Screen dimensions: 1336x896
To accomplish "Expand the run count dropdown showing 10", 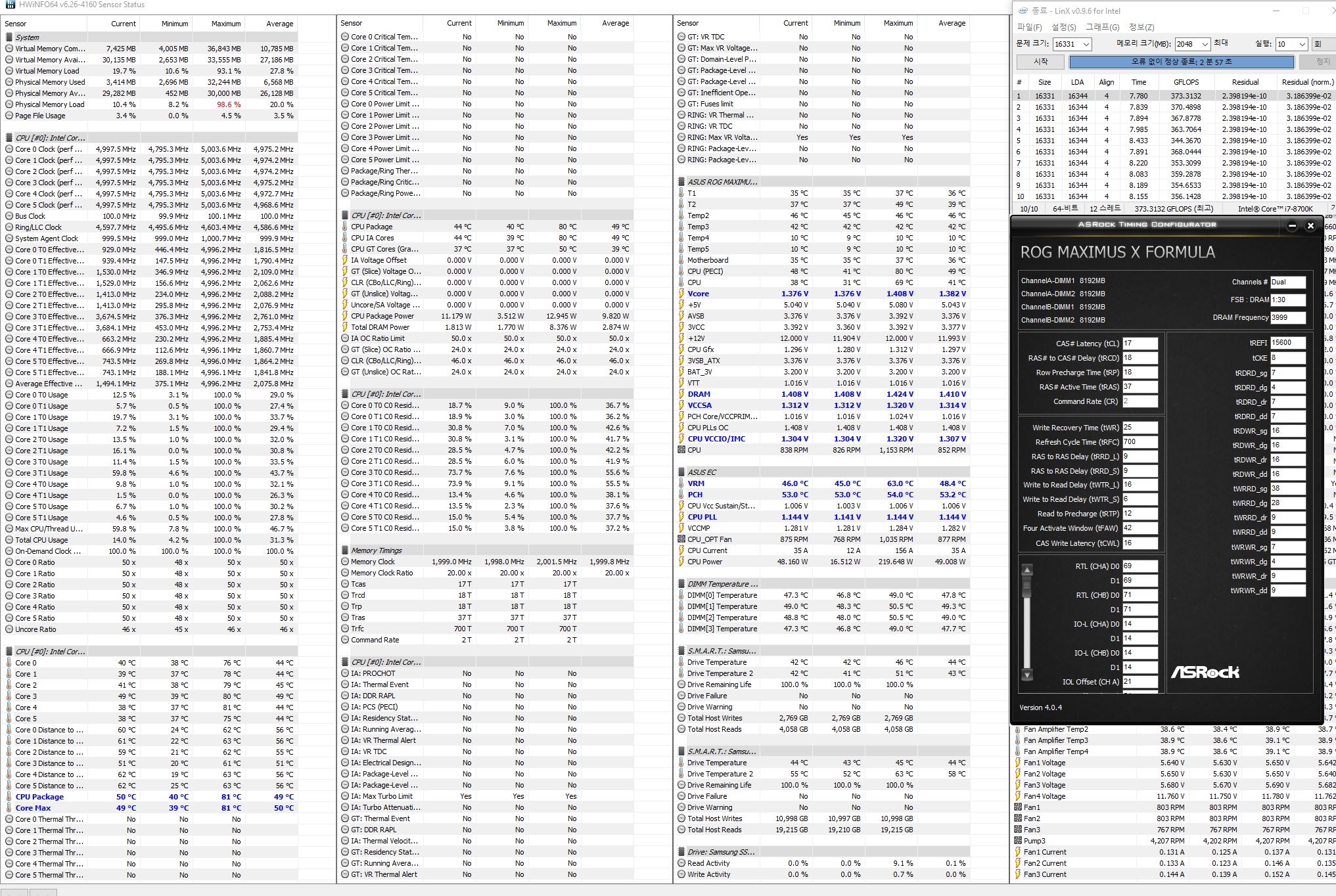I will coord(1302,44).
